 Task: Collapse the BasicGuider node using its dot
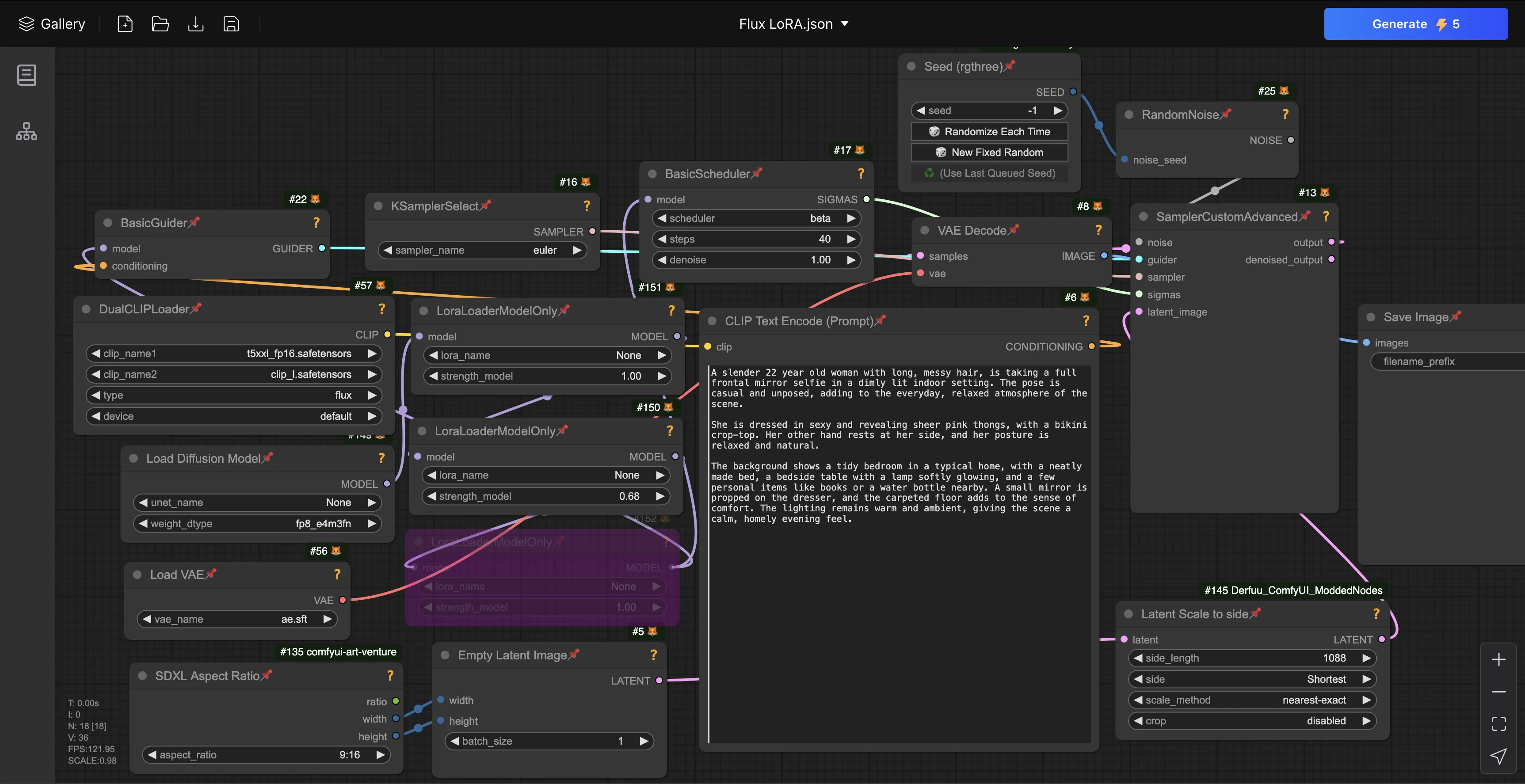click(x=108, y=223)
